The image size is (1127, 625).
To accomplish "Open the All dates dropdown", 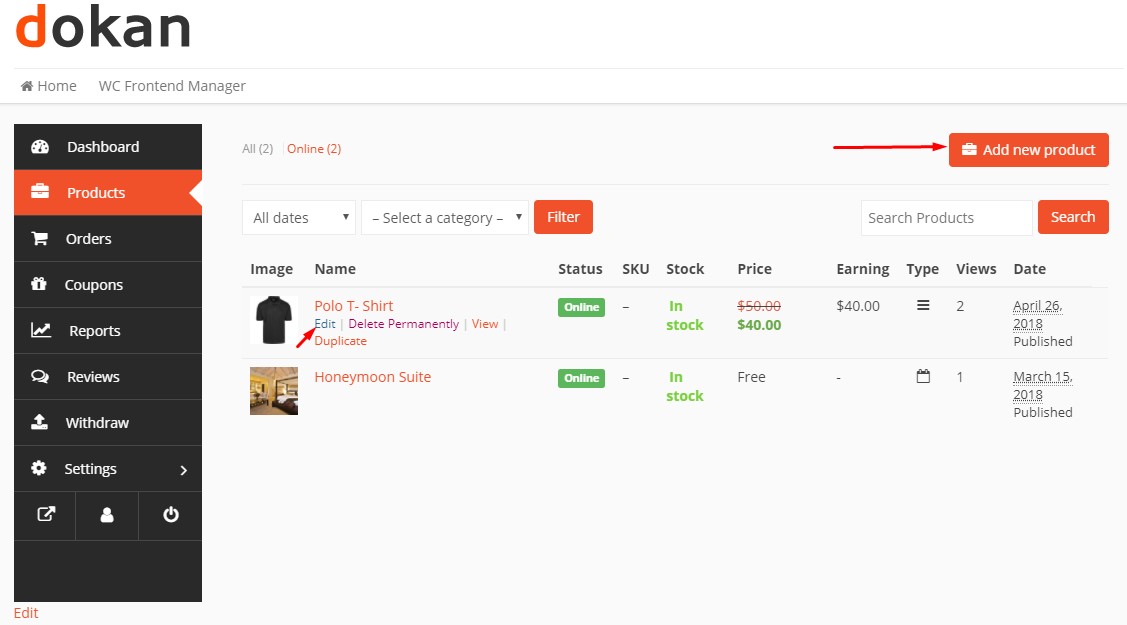I will (x=299, y=218).
